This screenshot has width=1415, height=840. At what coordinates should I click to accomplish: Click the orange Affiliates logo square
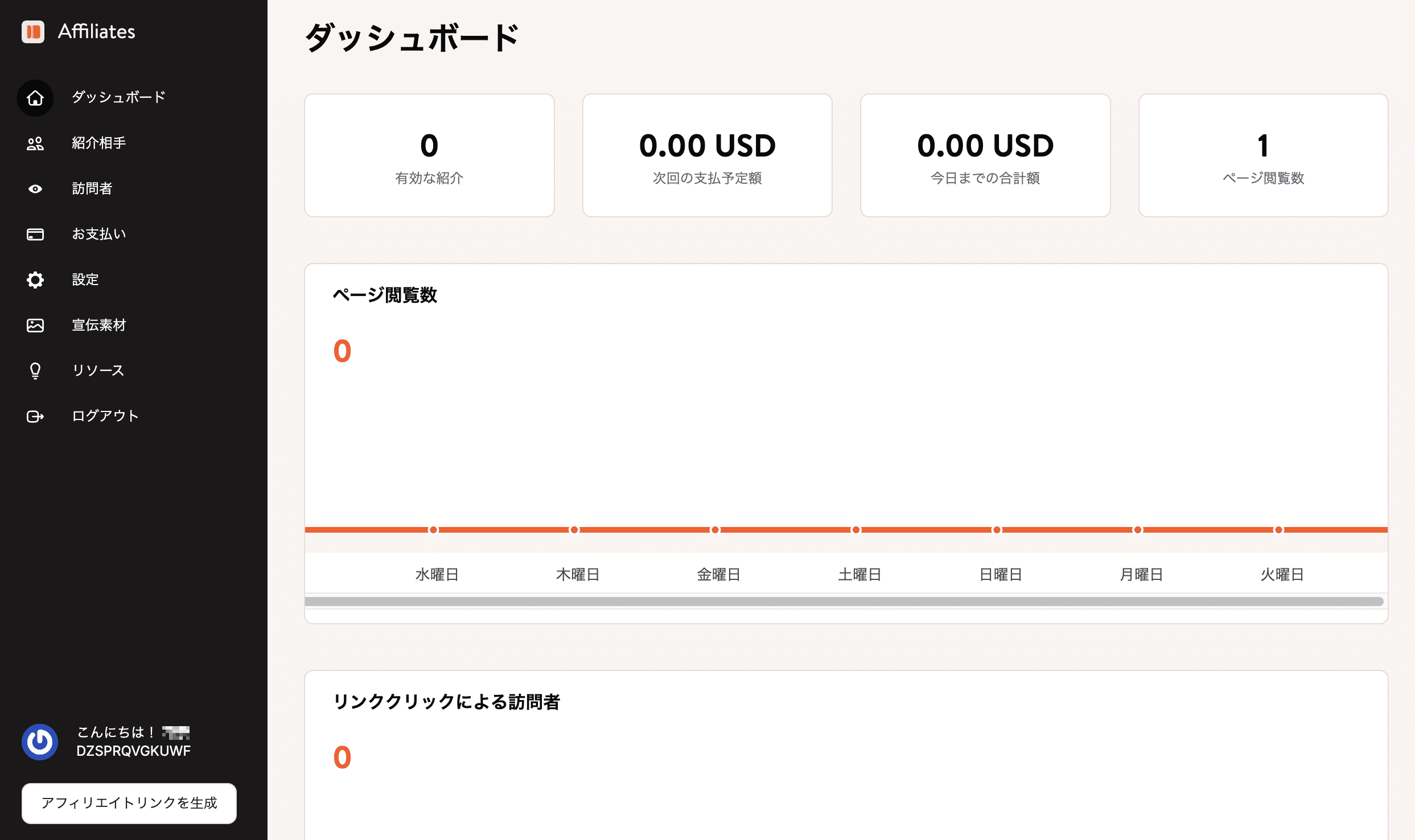tap(34, 32)
